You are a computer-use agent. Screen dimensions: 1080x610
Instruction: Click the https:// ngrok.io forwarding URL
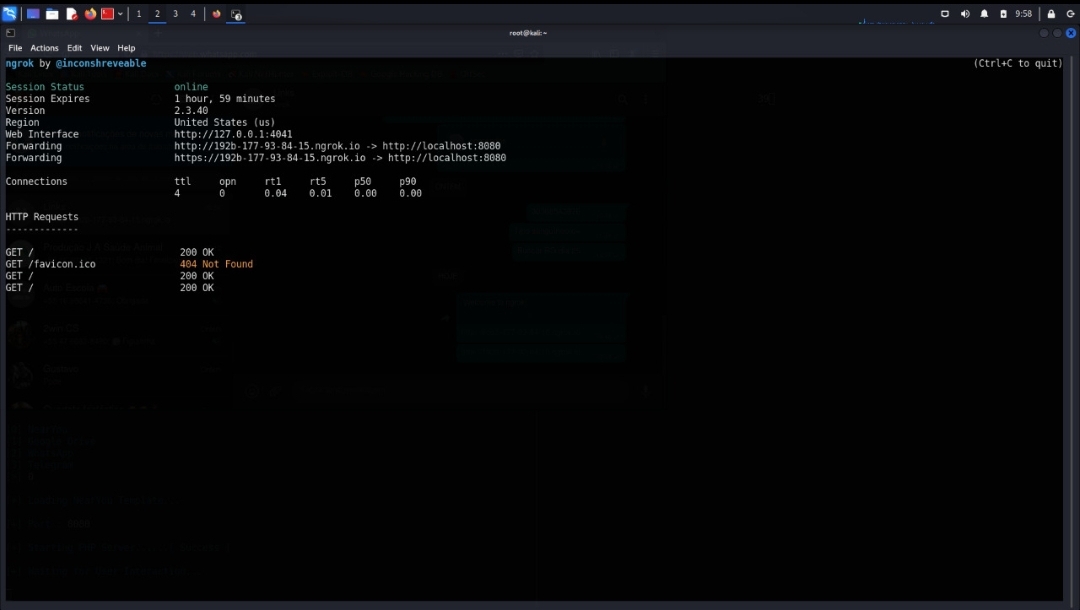pos(270,158)
